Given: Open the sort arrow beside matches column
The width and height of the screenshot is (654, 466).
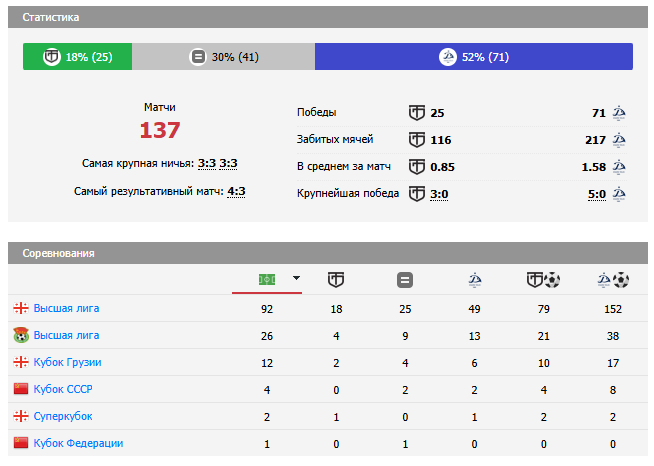Looking at the screenshot, I should point(296,279).
